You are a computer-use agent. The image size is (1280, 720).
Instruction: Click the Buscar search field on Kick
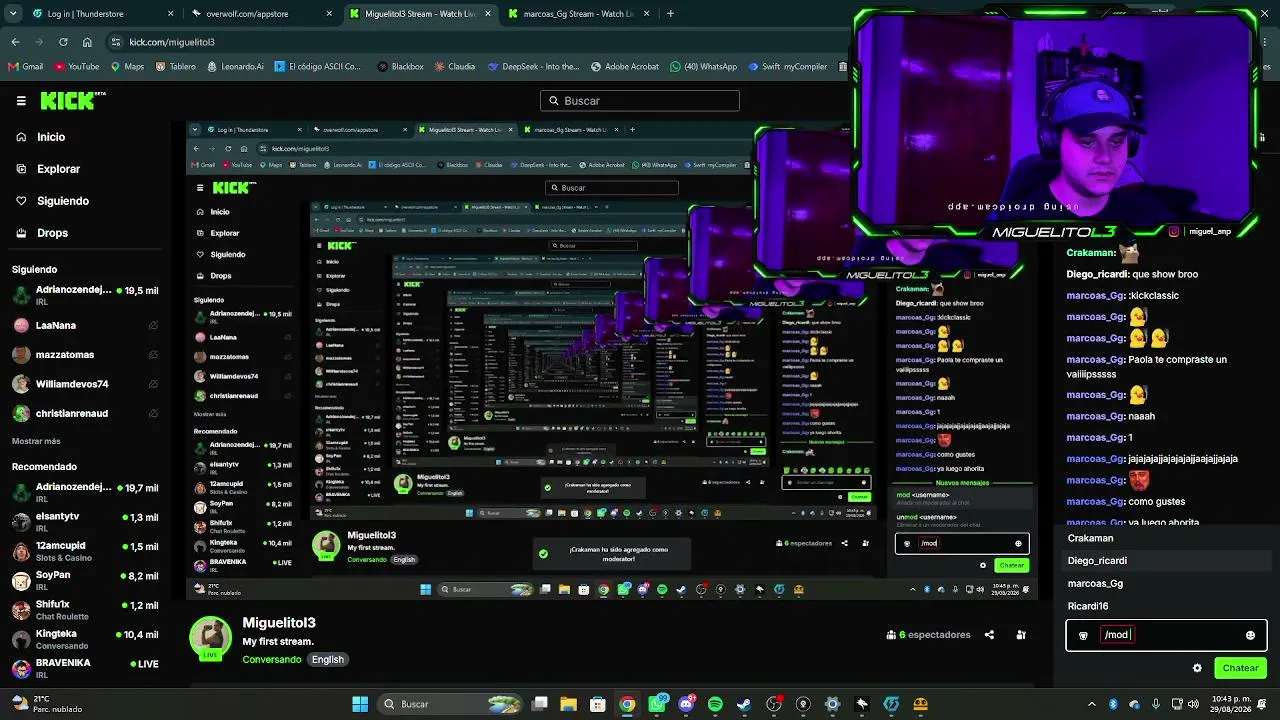coord(640,101)
